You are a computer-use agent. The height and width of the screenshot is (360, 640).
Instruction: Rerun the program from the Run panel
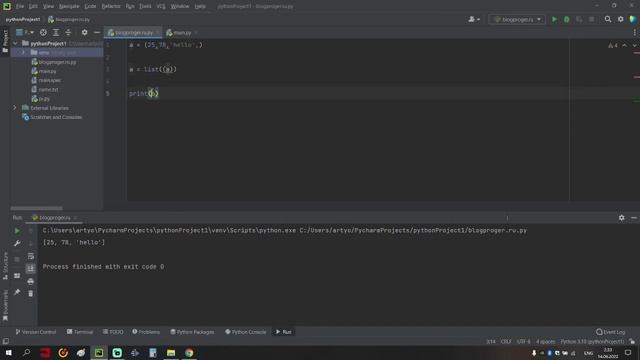coord(17,231)
